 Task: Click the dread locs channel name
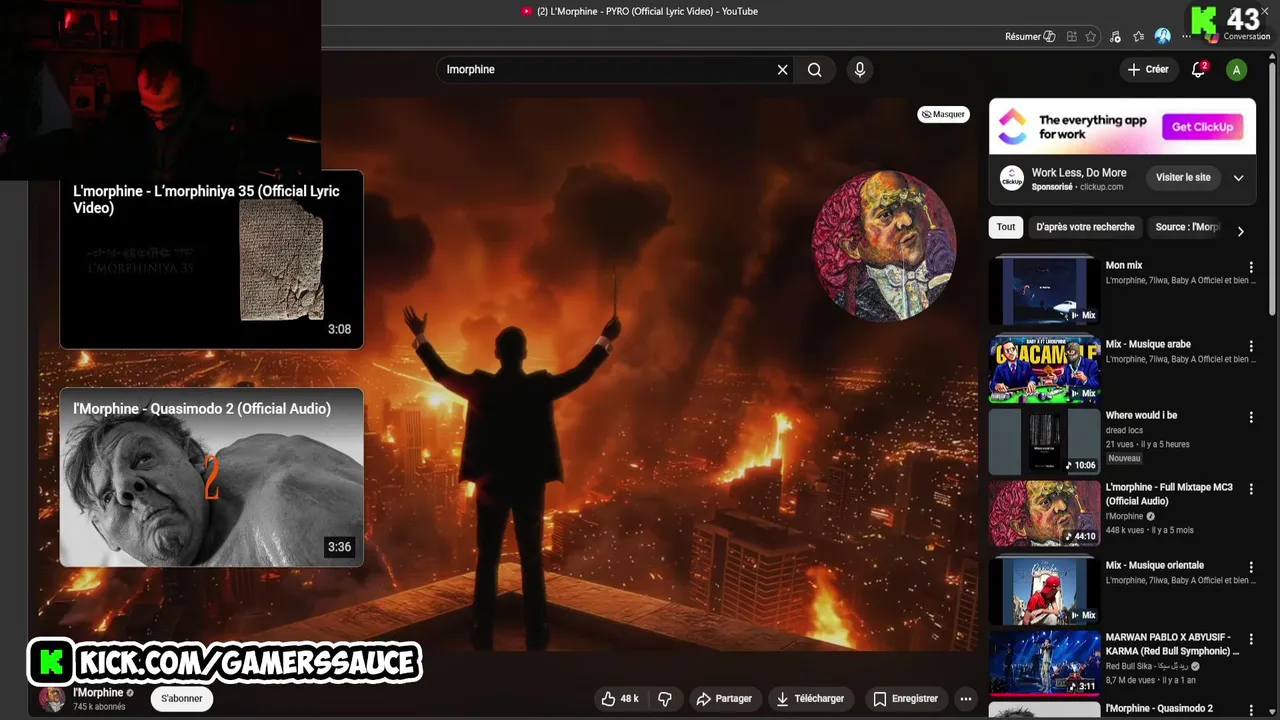(1124, 430)
